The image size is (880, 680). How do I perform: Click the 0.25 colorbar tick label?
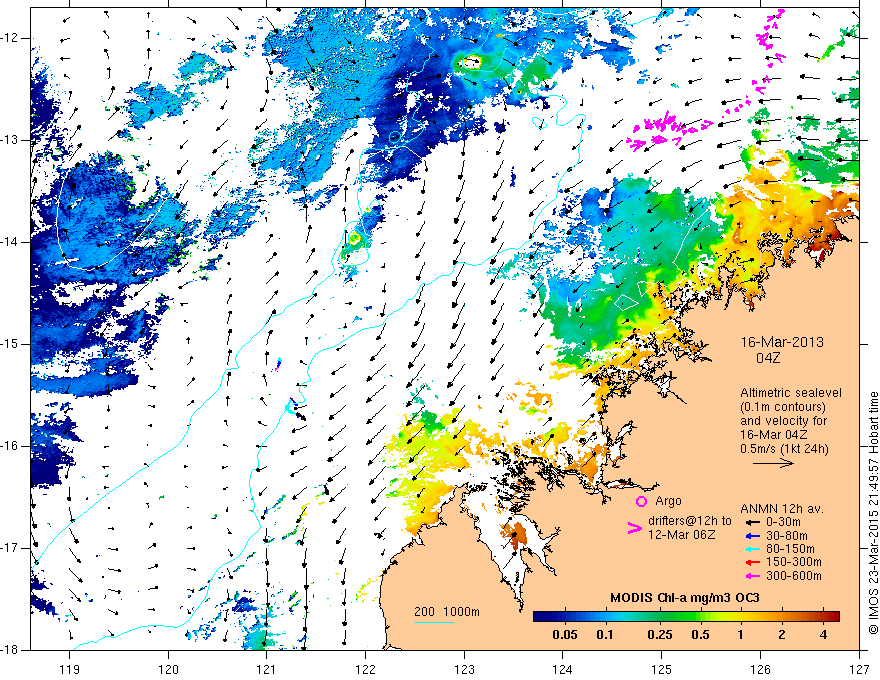click(659, 635)
